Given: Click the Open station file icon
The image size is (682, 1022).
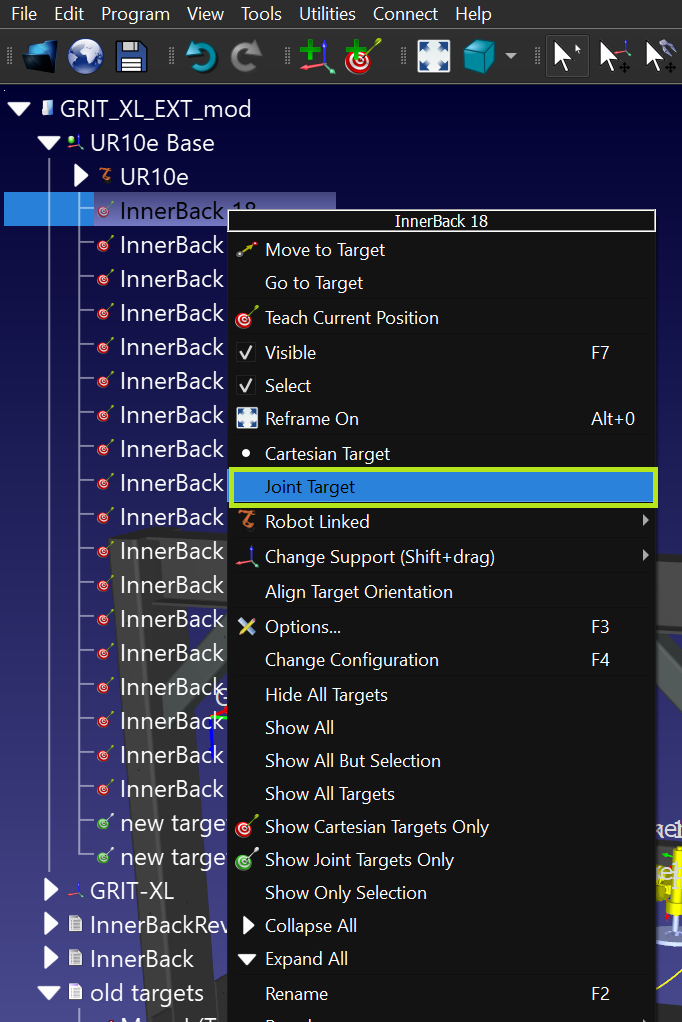Looking at the screenshot, I should click(40, 56).
